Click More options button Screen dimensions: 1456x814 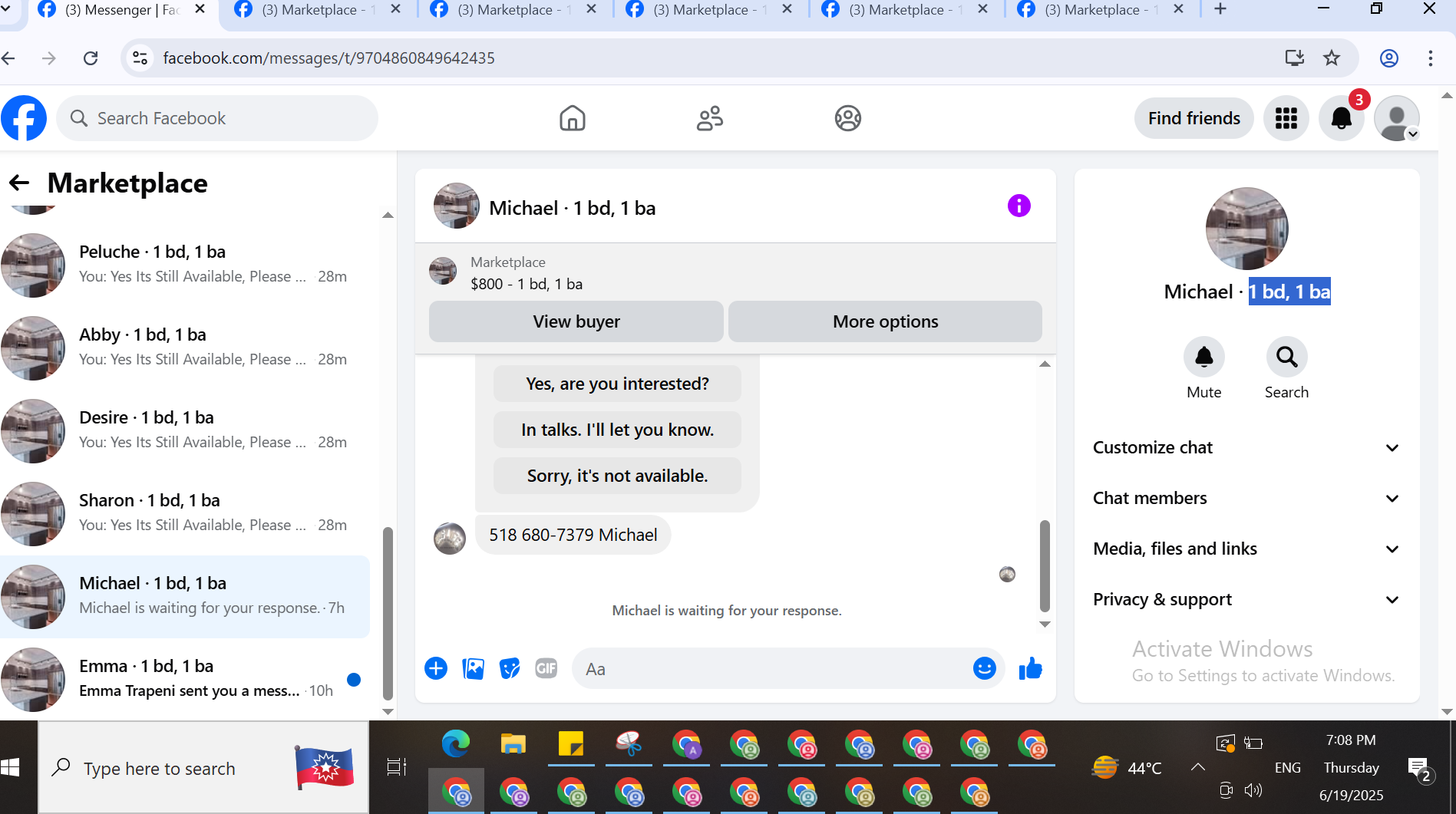click(x=885, y=321)
